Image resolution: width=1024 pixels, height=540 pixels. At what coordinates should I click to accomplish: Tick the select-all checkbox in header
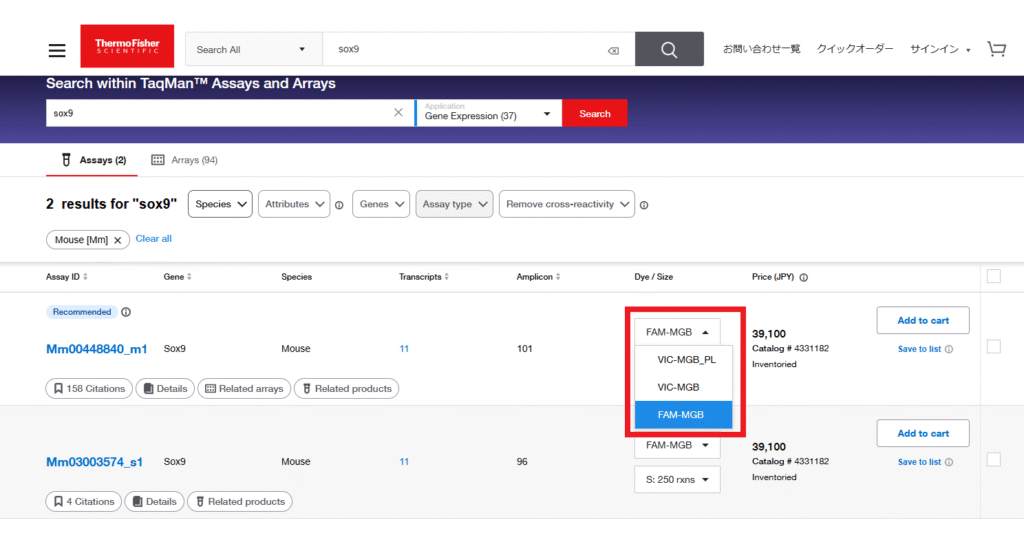click(x=993, y=276)
